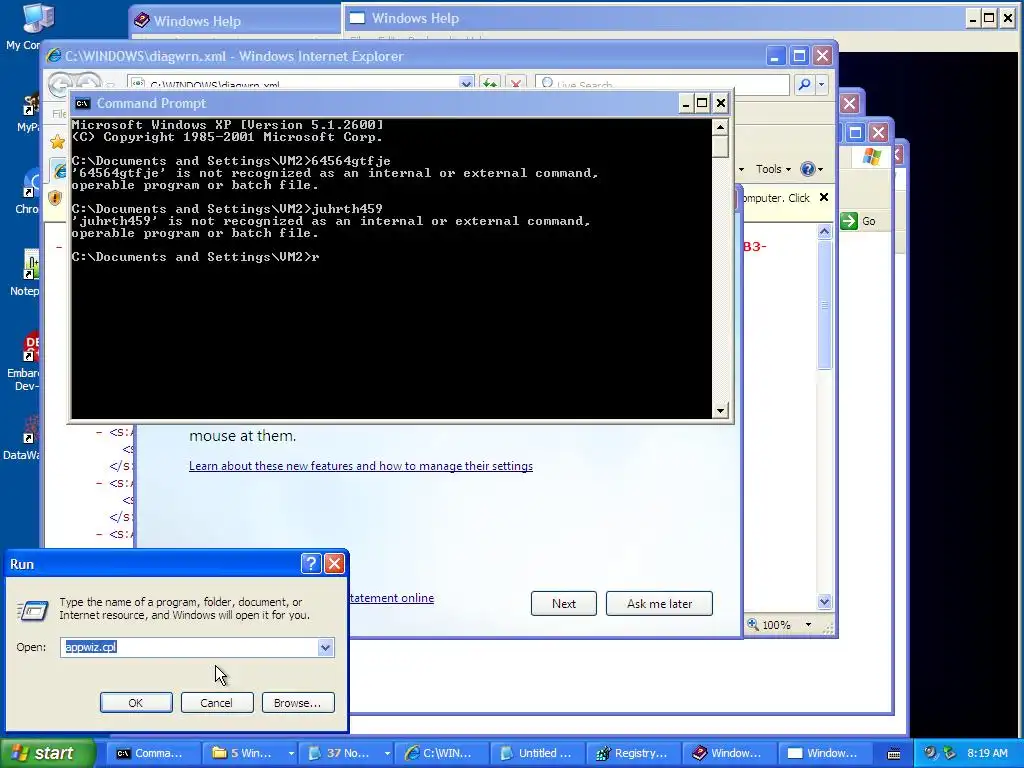Viewport: 1024px width, 768px height.
Task: Expand the Open dropdown in Run dialog
Action: pos(325,647)
